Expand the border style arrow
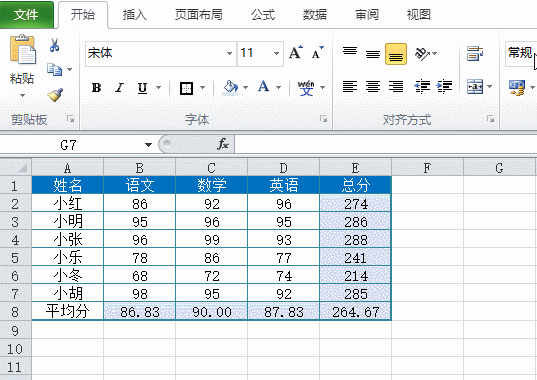Image resolution: width=537 pixels, height=380 pixels. (x=202, y=88)
